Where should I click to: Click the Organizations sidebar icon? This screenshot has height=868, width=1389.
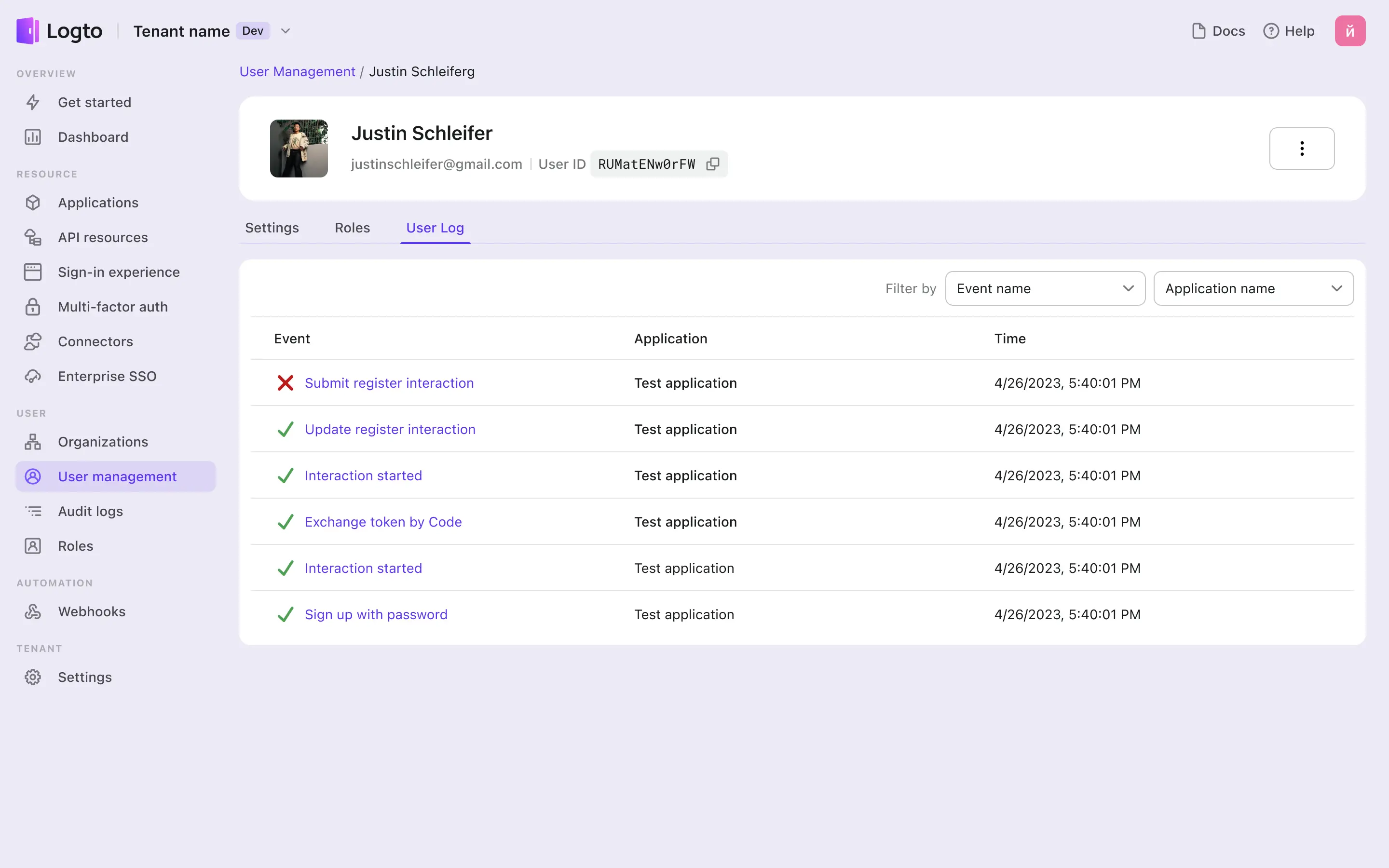pyautogui.click(x=34, y=441)
